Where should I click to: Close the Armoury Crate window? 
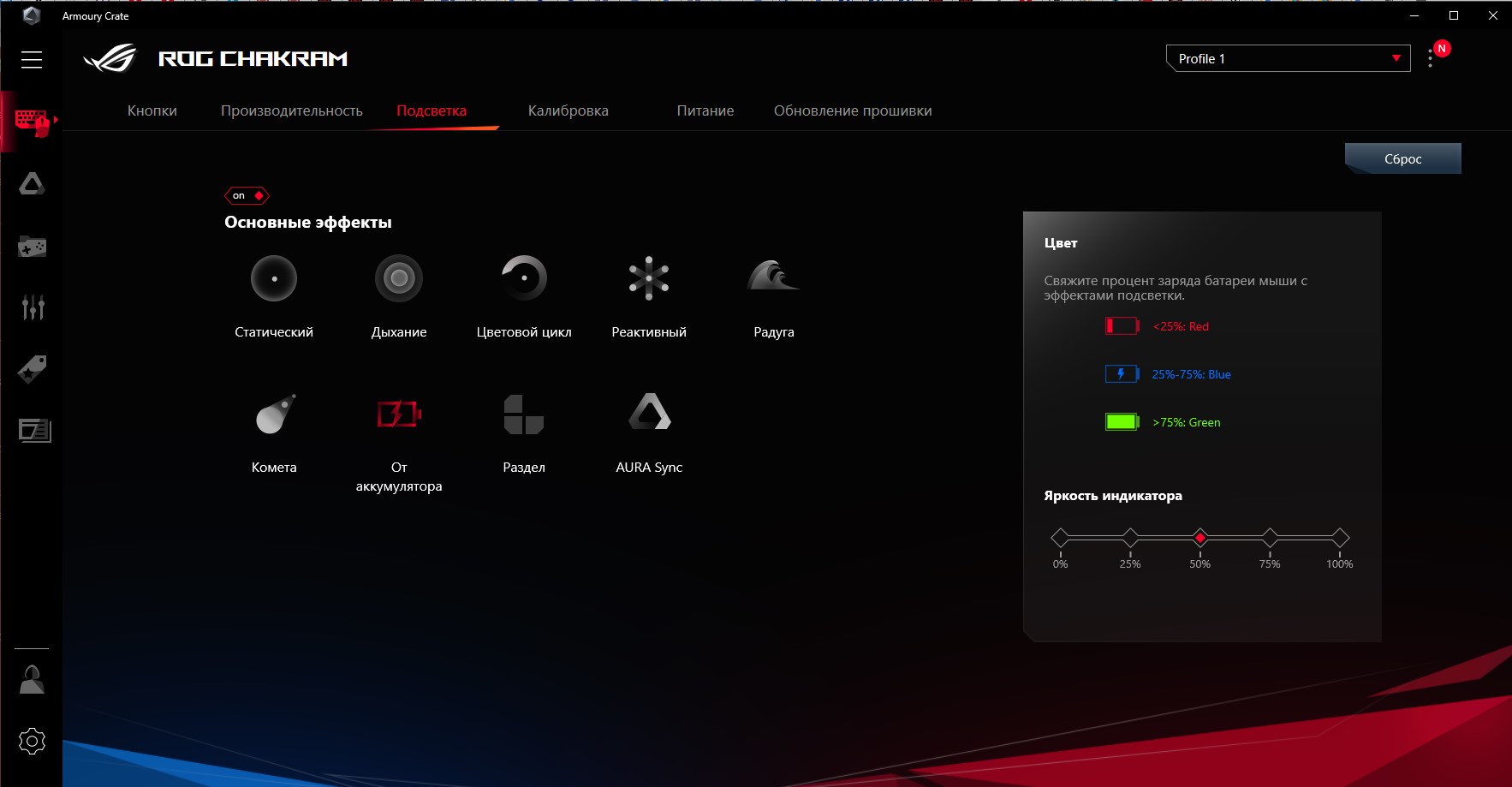click(x=1493, y=15)
